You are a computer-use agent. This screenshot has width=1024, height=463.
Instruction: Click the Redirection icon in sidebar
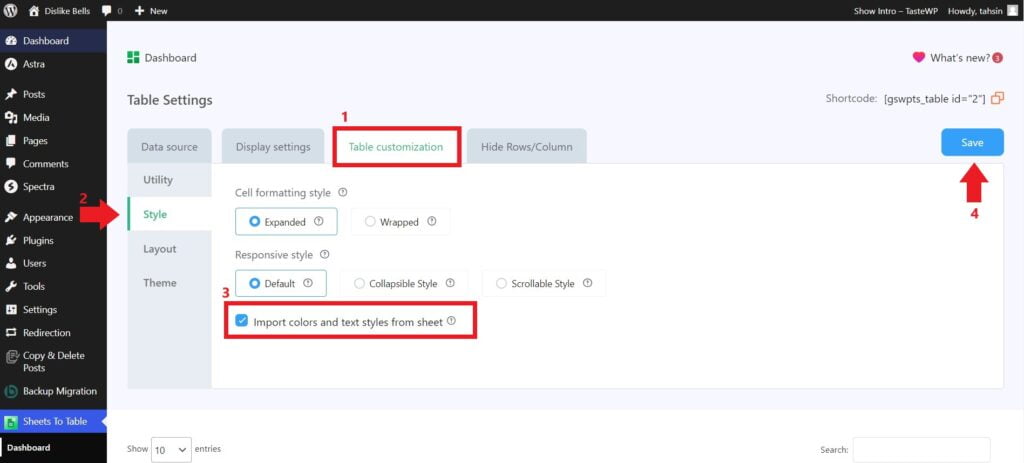pyautogui.click(x=10, y=332)
